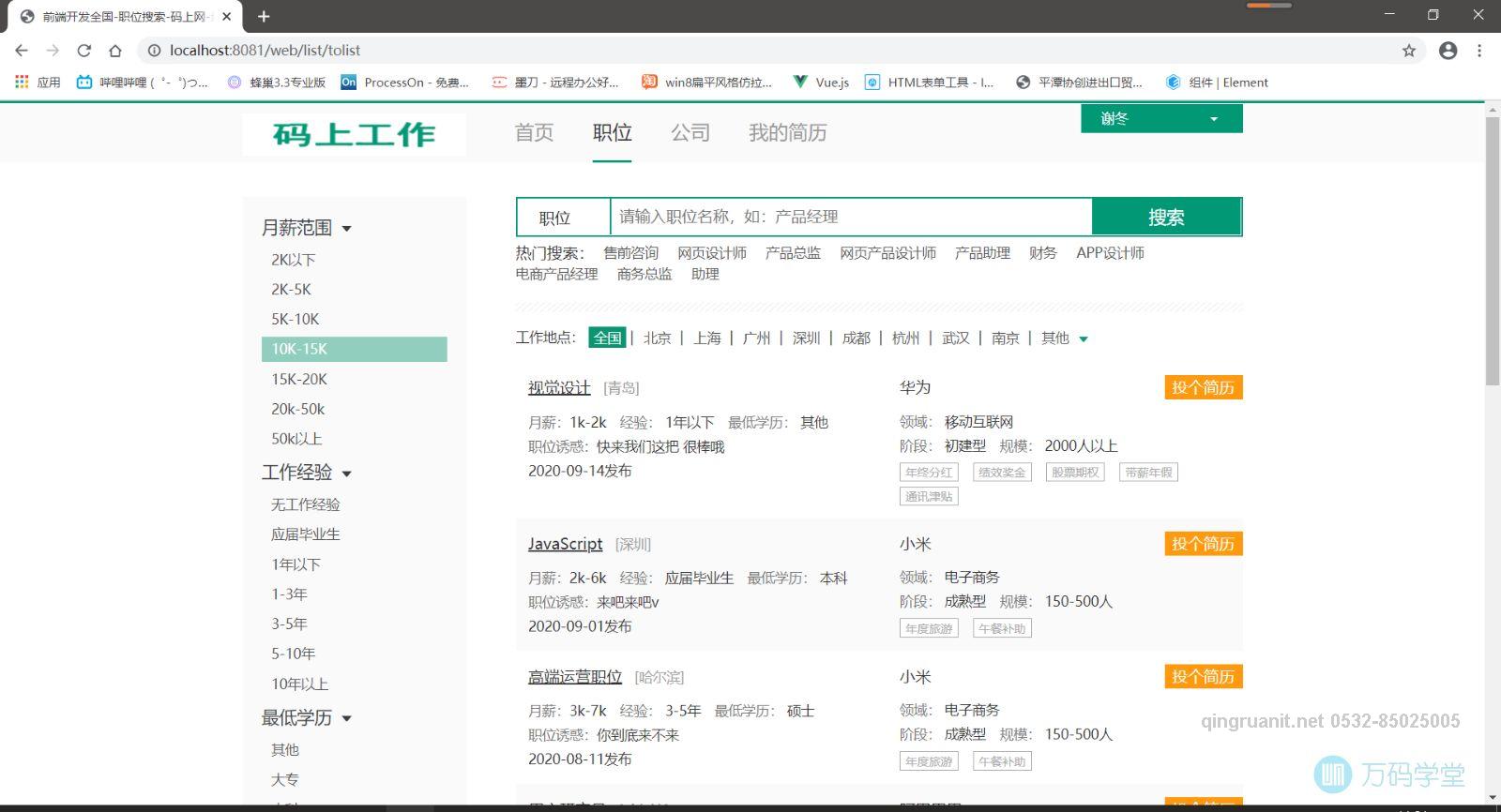Search hot keyword APP设计师
This screenshot has height=812, width=1501.
(x=1110, y=253)
